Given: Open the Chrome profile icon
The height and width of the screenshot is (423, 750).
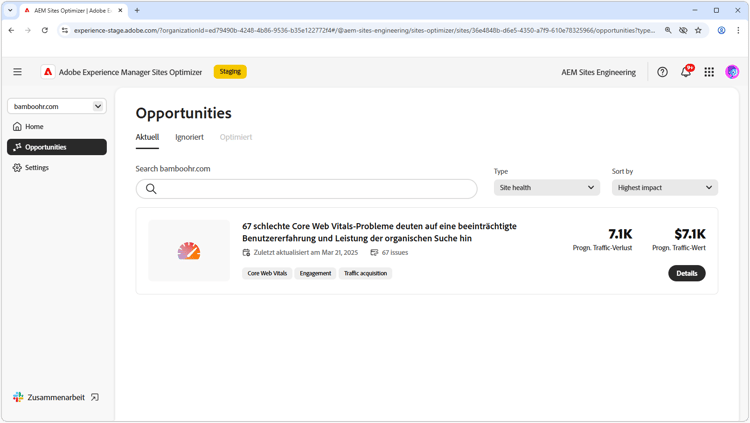Looking at the screenshot, I should (x=721, y=30).
